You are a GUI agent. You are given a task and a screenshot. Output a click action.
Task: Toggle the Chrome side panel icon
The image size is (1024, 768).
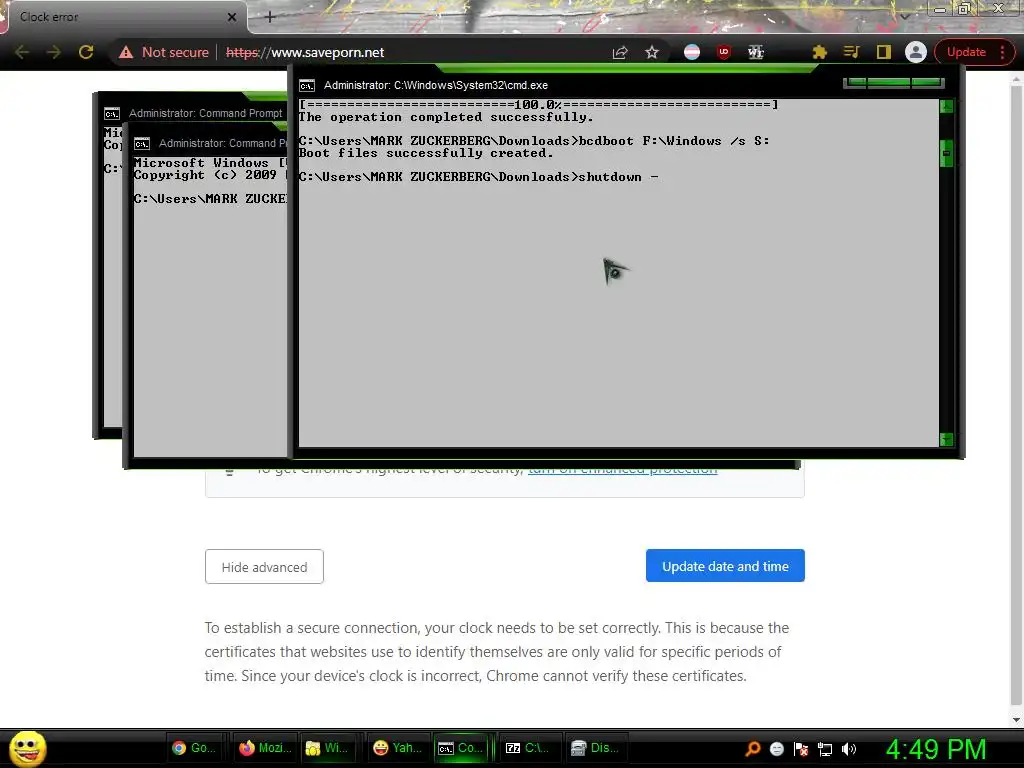pyautogui.click(x=883, y=52)
